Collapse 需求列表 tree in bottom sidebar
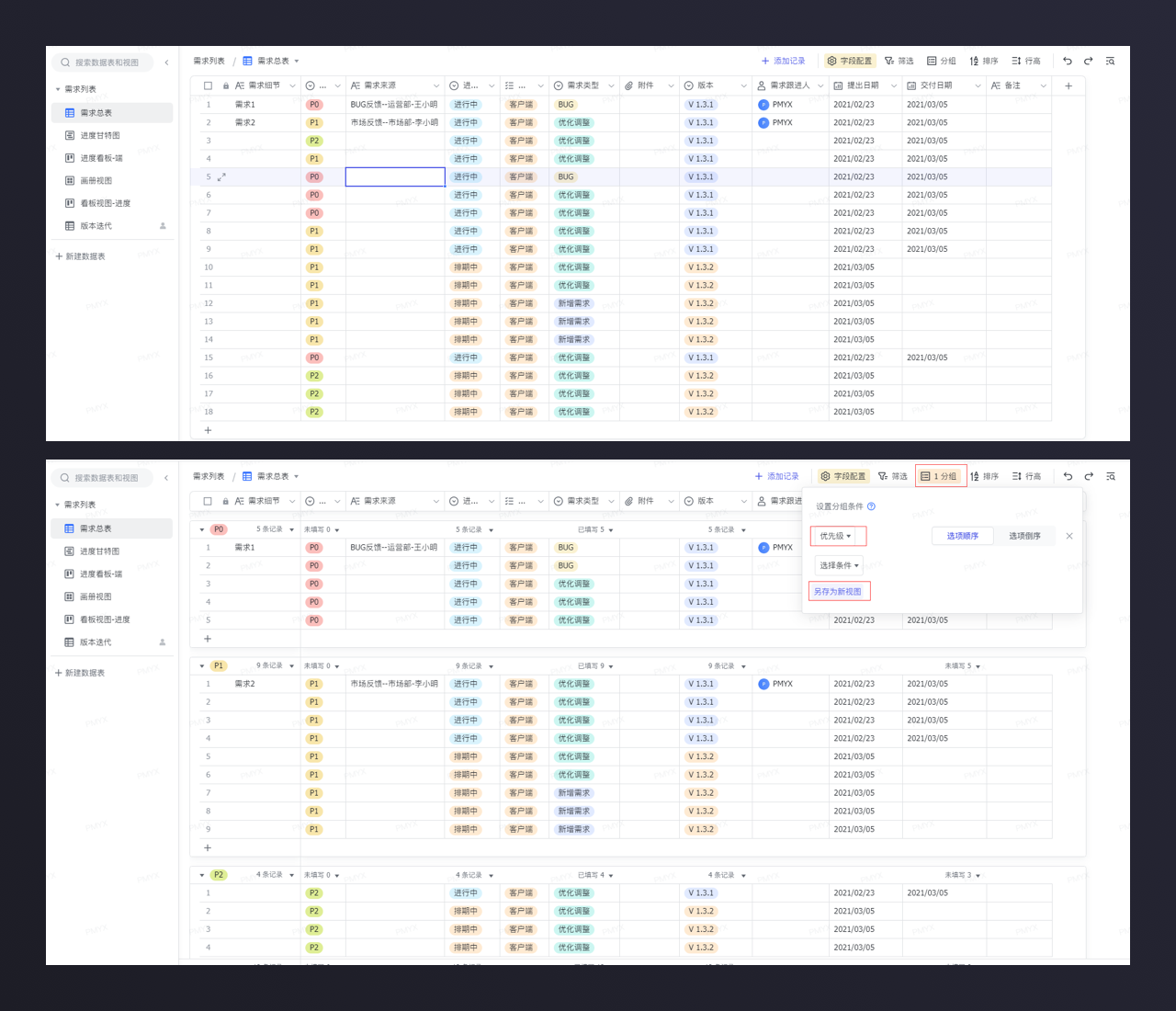The height and width of the screenshot is (1011, 1176). click(58, 505)
